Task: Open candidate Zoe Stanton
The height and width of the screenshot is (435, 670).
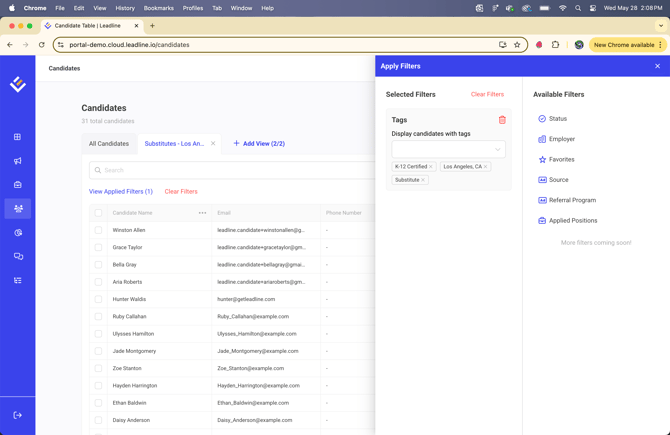Action: click(127, 368)
